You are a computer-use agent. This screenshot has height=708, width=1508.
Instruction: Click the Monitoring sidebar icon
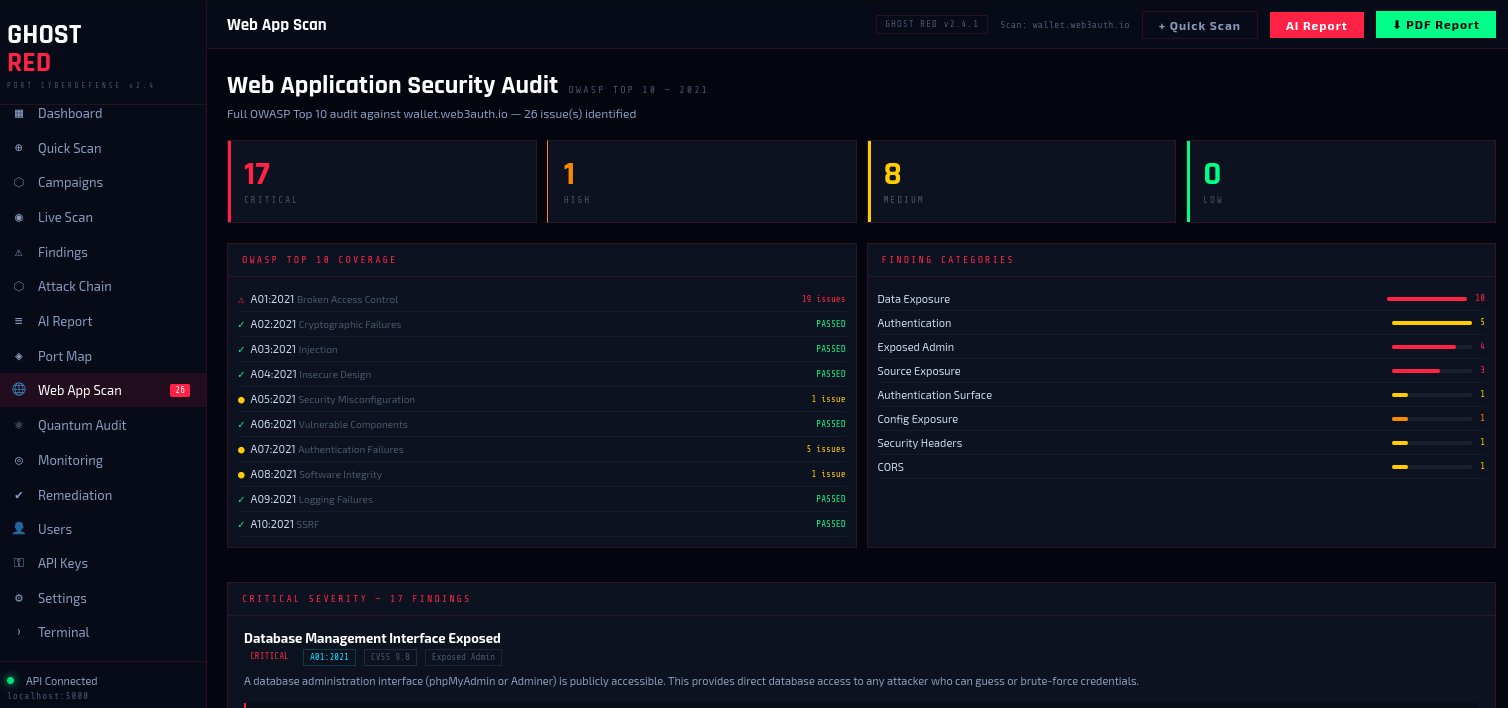pyautogui.click(x=18, y=460)
